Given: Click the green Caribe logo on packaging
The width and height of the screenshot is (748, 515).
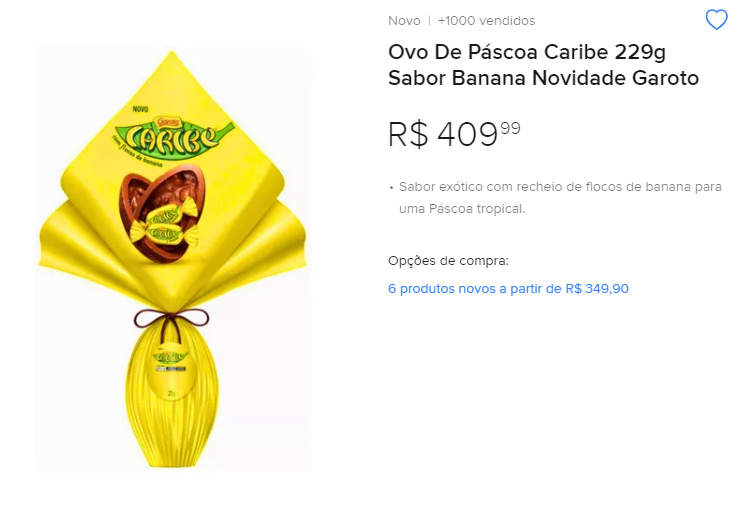Looking at the screenshot, I should [174, 136].
